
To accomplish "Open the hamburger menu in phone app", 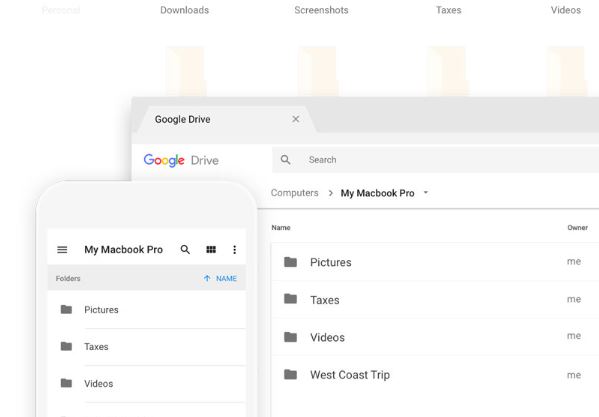I will [62, 250].
